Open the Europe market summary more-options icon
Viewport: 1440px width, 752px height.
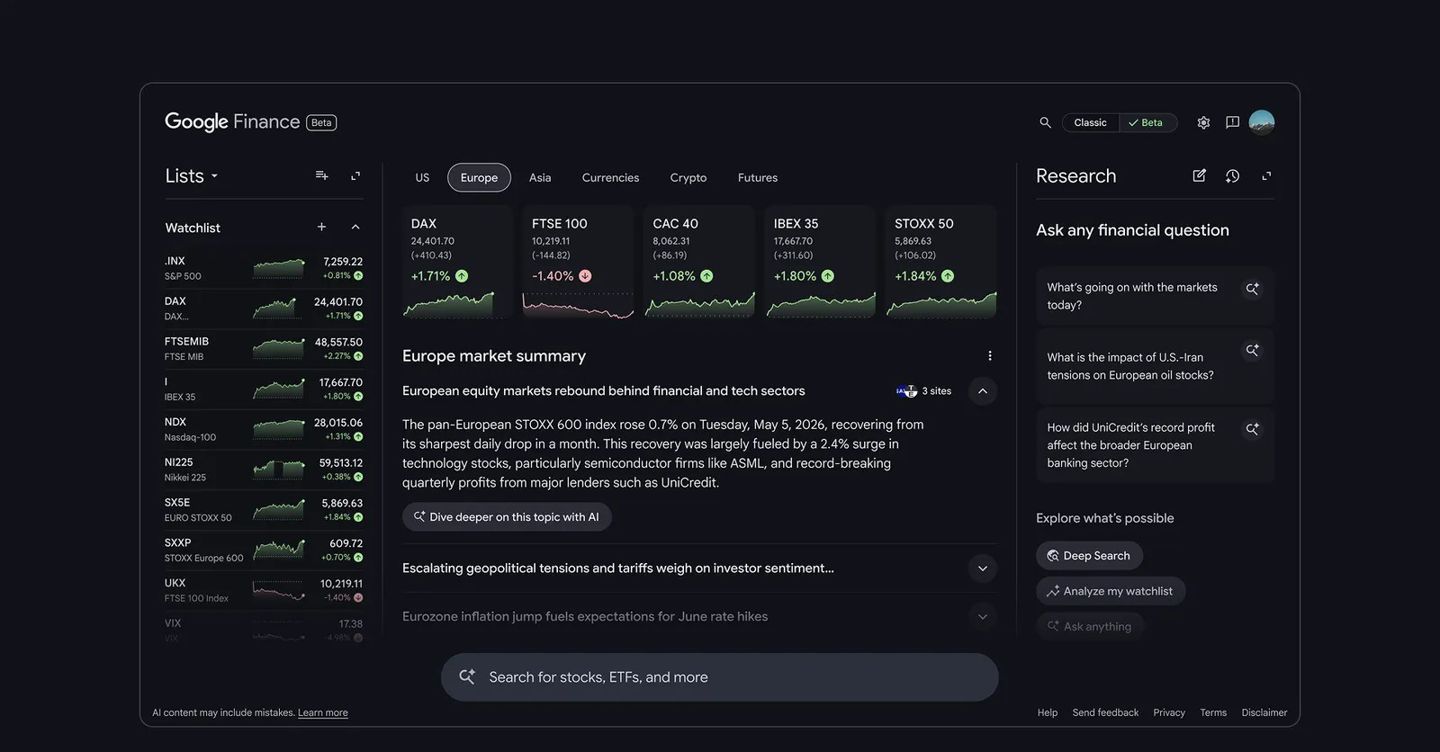pyautogui.click(x=990, y=356)
